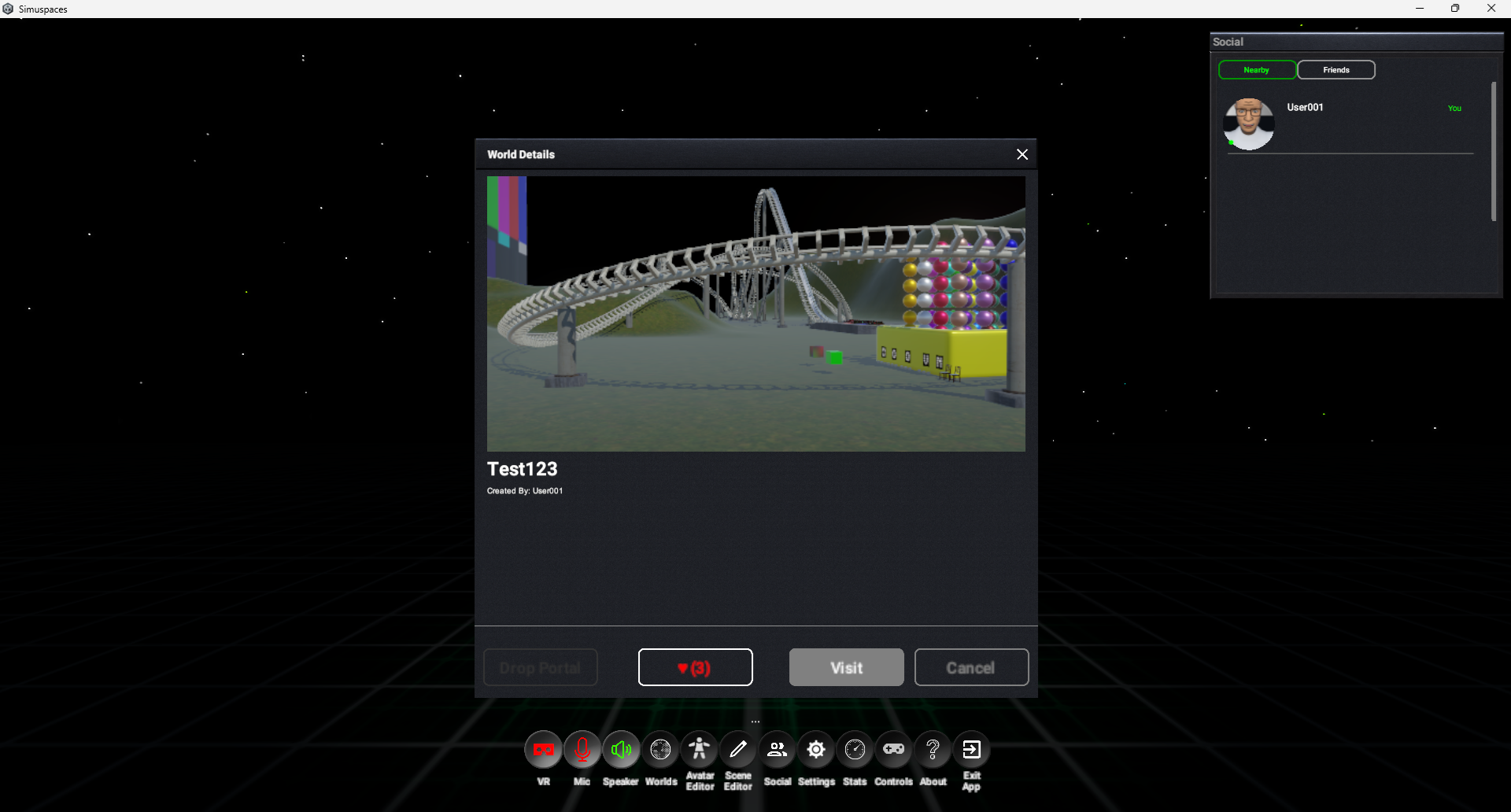Click the User001 name in Social list
This screenshot has width=1511, height=812.
(1305, 107)
